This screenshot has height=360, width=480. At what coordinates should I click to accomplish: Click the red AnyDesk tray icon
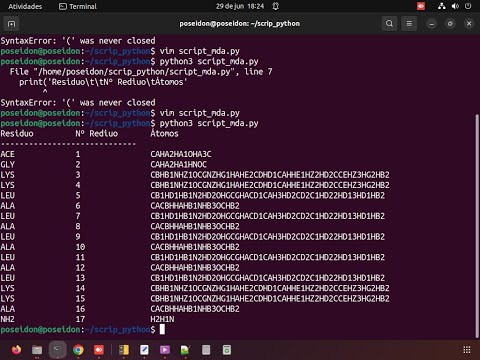[421, 6]
